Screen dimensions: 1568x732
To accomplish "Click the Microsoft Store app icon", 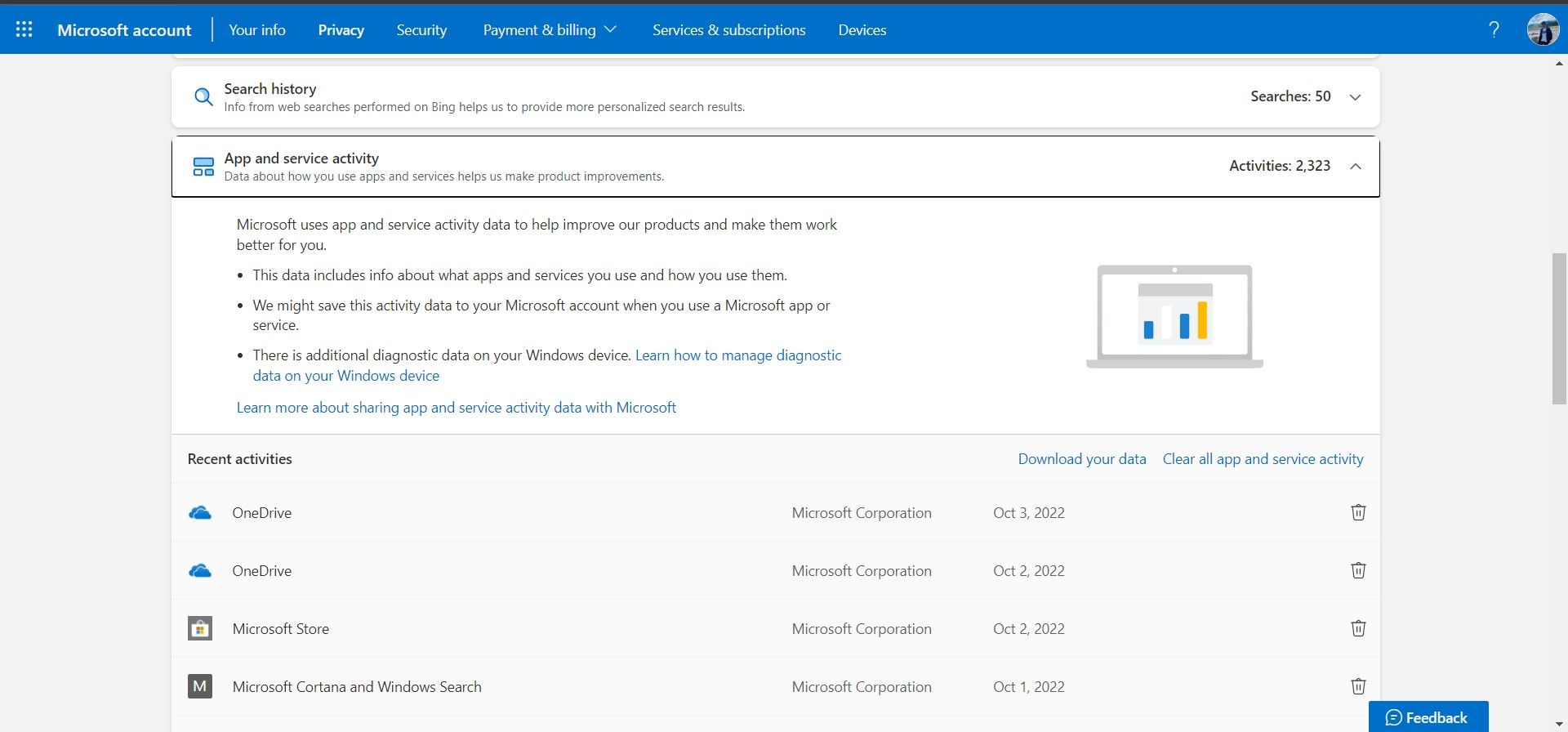I will tap(200, 628).
